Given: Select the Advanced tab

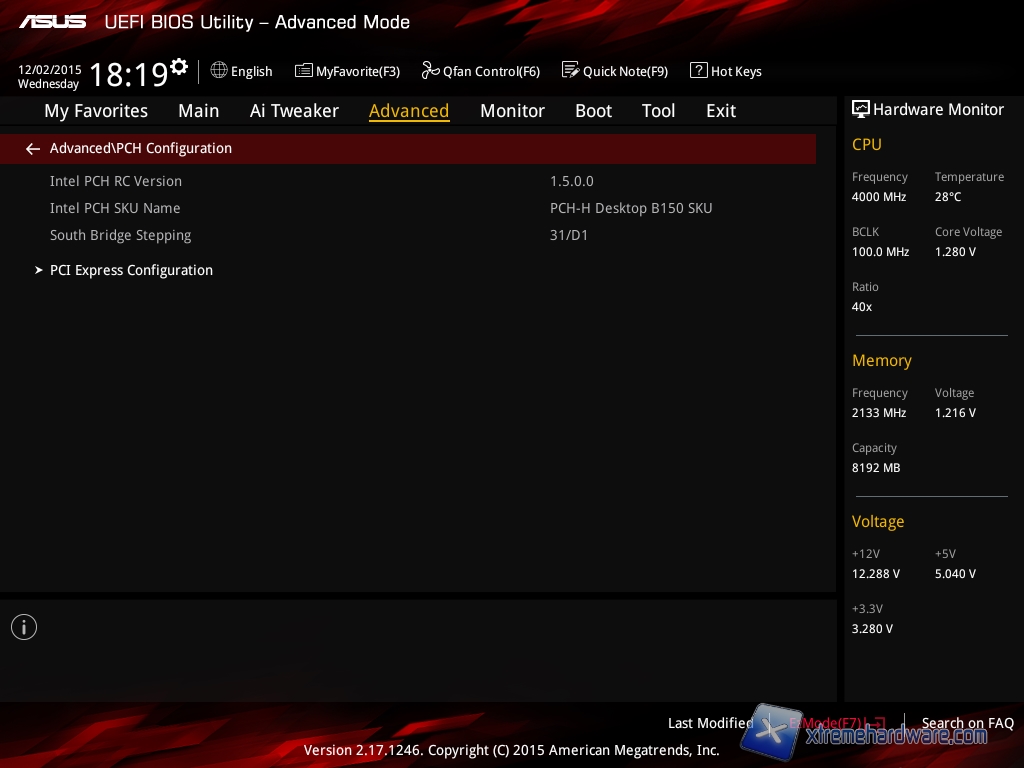Looking at the screenshot, I should coord(409,111).
